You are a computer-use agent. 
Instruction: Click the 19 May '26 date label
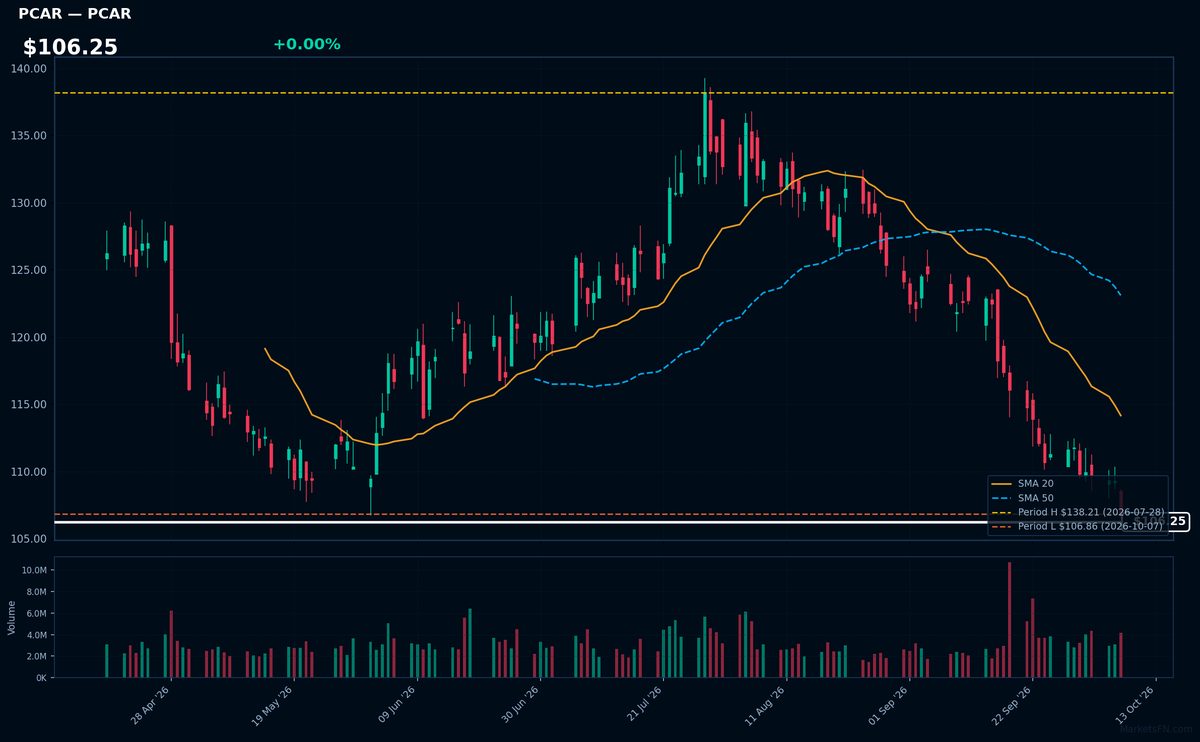point(273,705)
